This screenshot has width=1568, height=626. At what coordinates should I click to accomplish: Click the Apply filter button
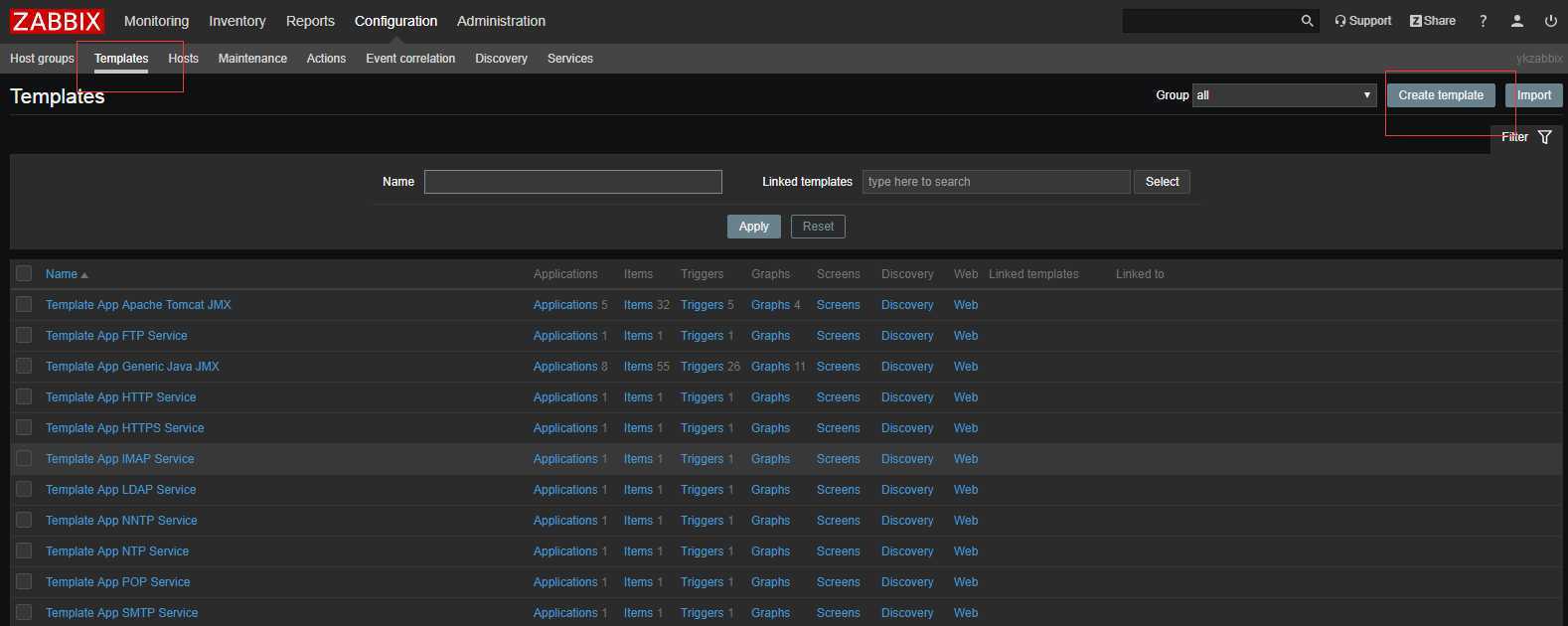(x=754, y=227)
